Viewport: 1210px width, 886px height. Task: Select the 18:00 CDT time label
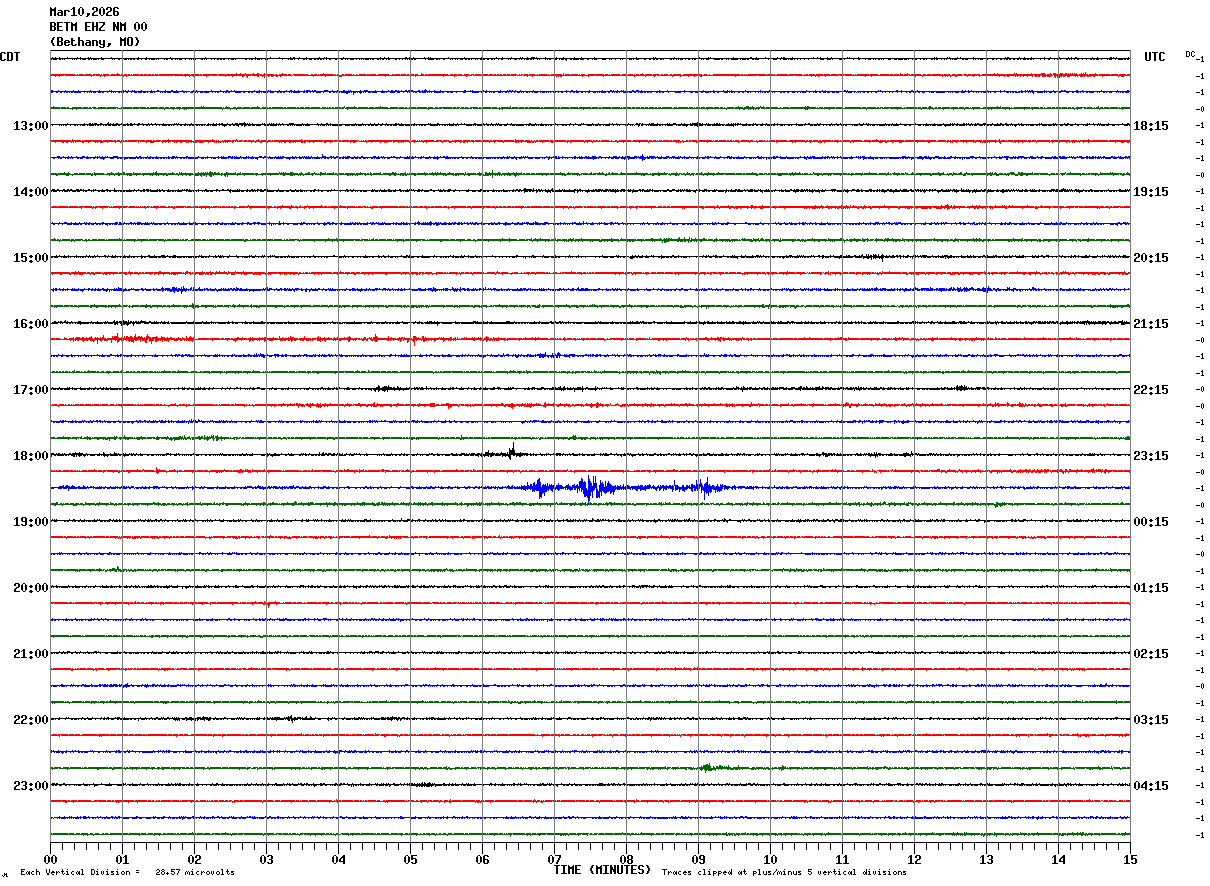pos(30,456)
